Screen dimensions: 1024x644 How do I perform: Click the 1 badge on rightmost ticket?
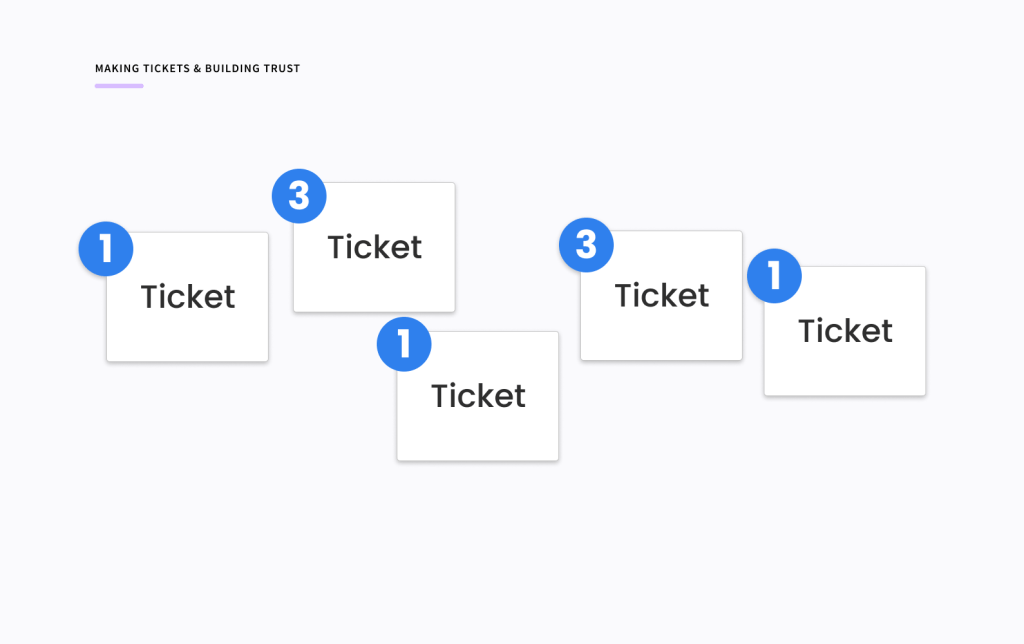coord(774,275)
